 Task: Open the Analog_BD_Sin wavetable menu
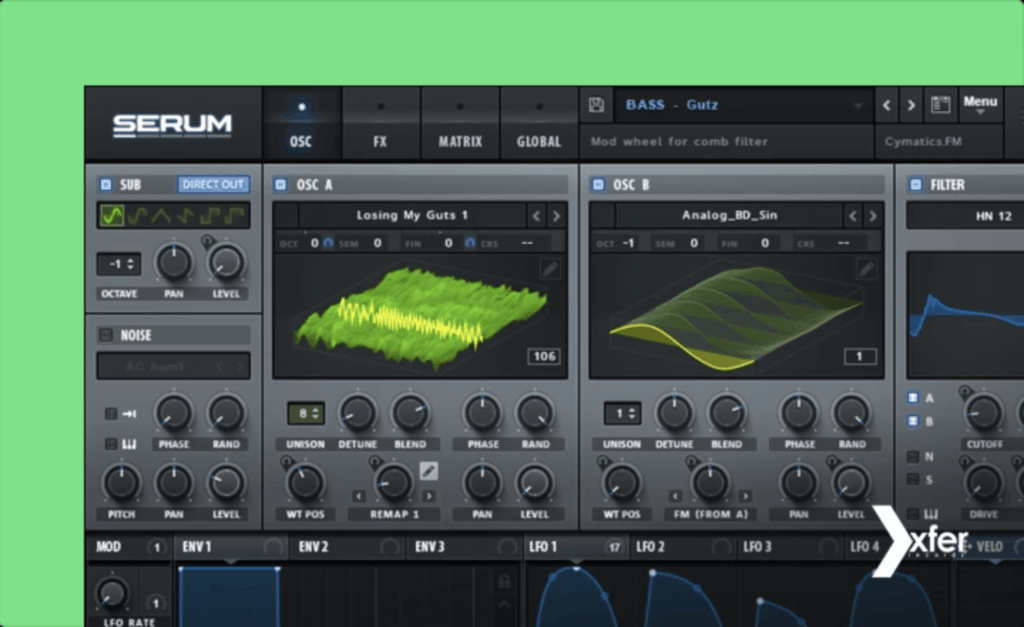click(729, 215)
